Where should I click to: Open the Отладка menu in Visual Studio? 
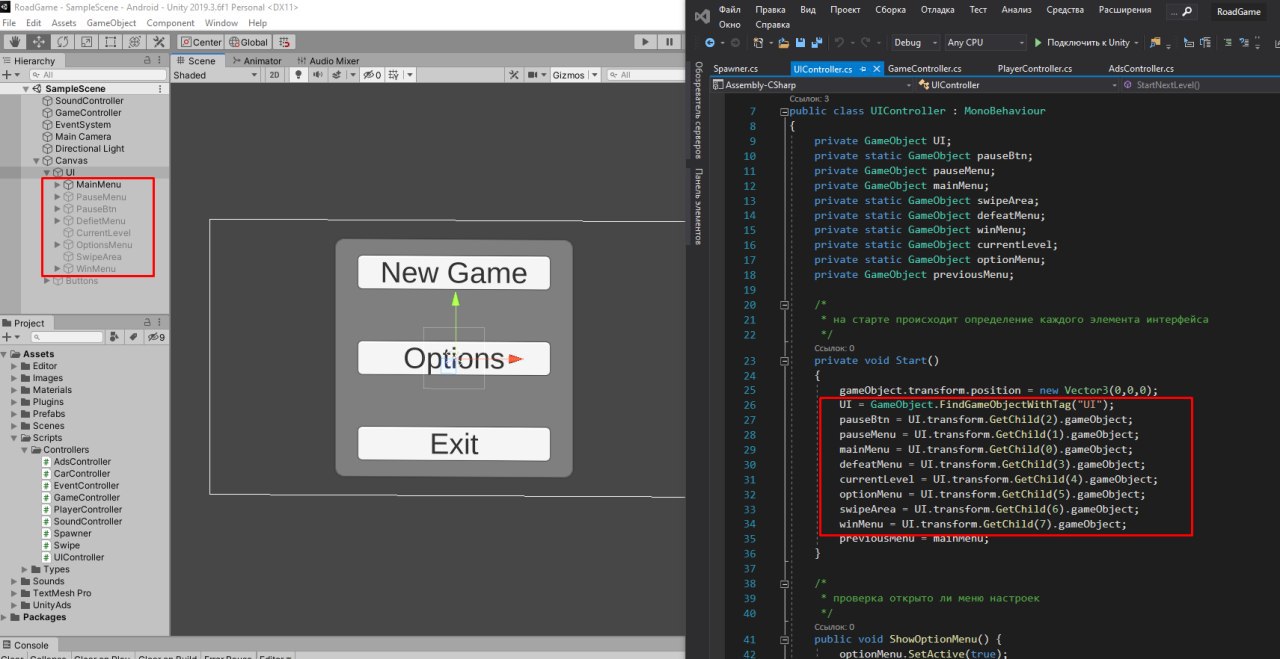937,9
